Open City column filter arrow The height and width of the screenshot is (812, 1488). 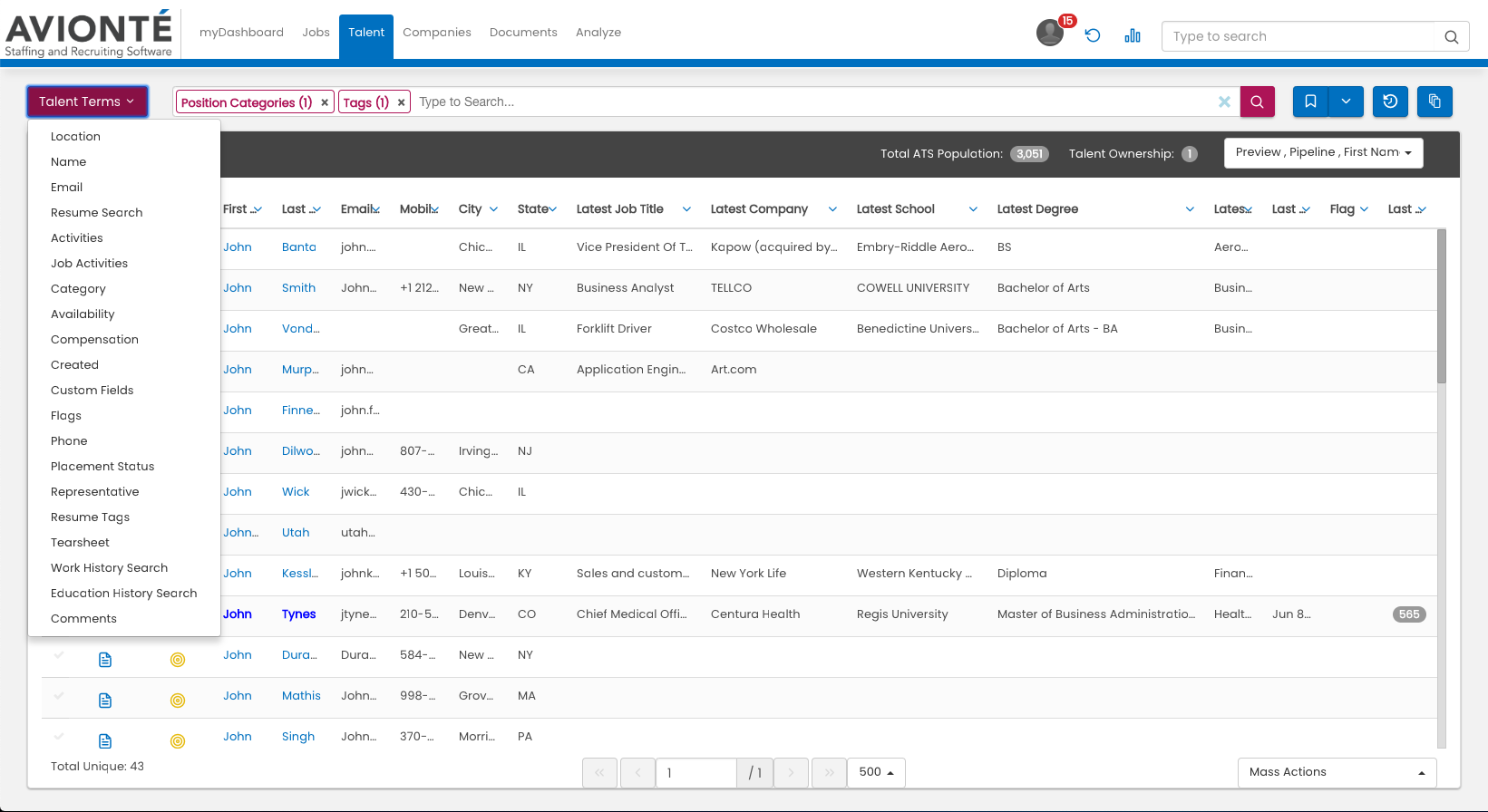tap(493, 209)
